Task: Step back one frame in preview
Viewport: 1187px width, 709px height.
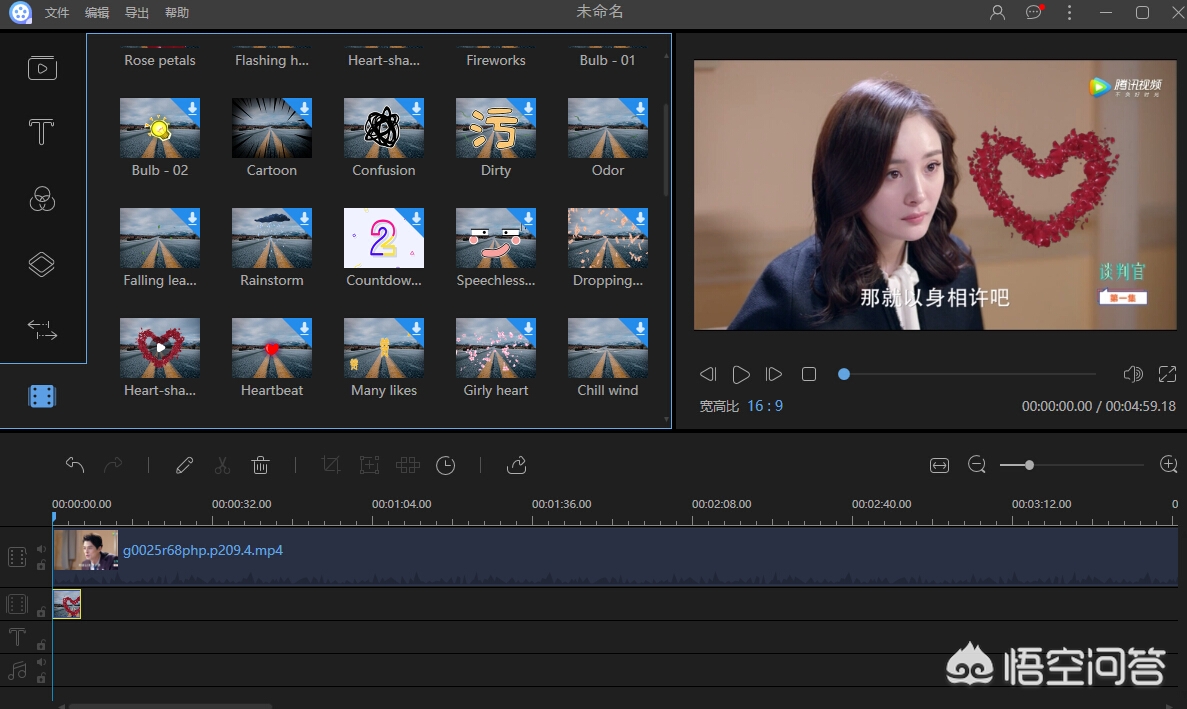Action: tap(708, 374)
